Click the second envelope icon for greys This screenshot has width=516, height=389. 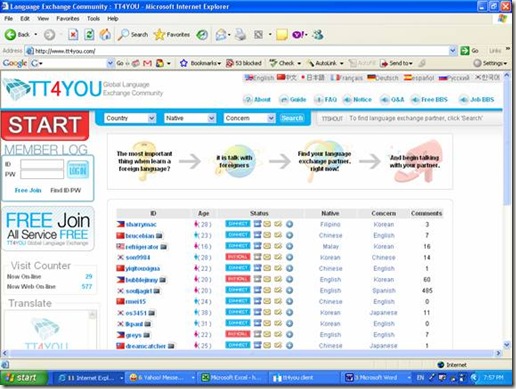278,334
